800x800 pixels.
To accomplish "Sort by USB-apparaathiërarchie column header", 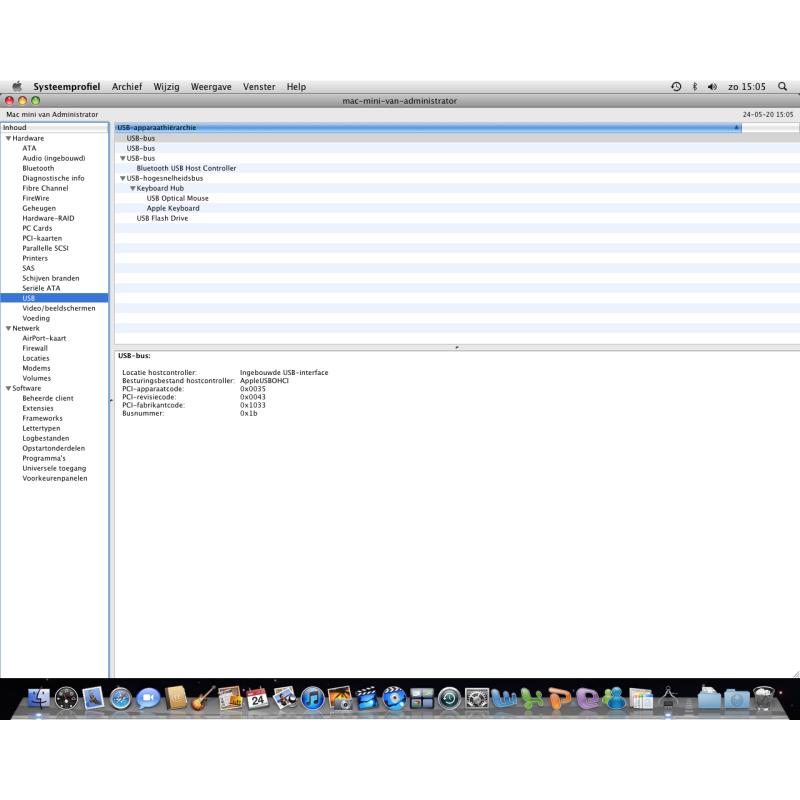I will coord(428,128).
